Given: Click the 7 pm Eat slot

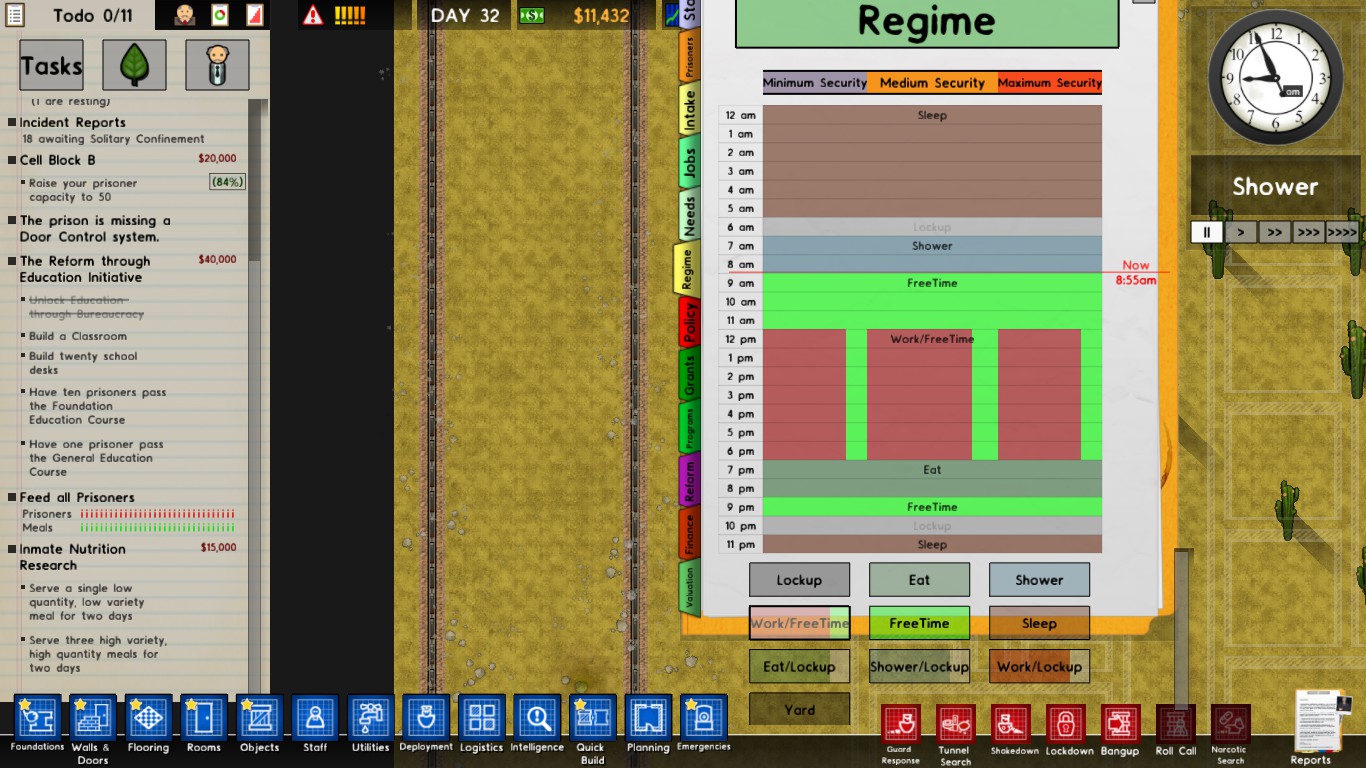Looking at the screenshot, I should [x=932, y=470].
